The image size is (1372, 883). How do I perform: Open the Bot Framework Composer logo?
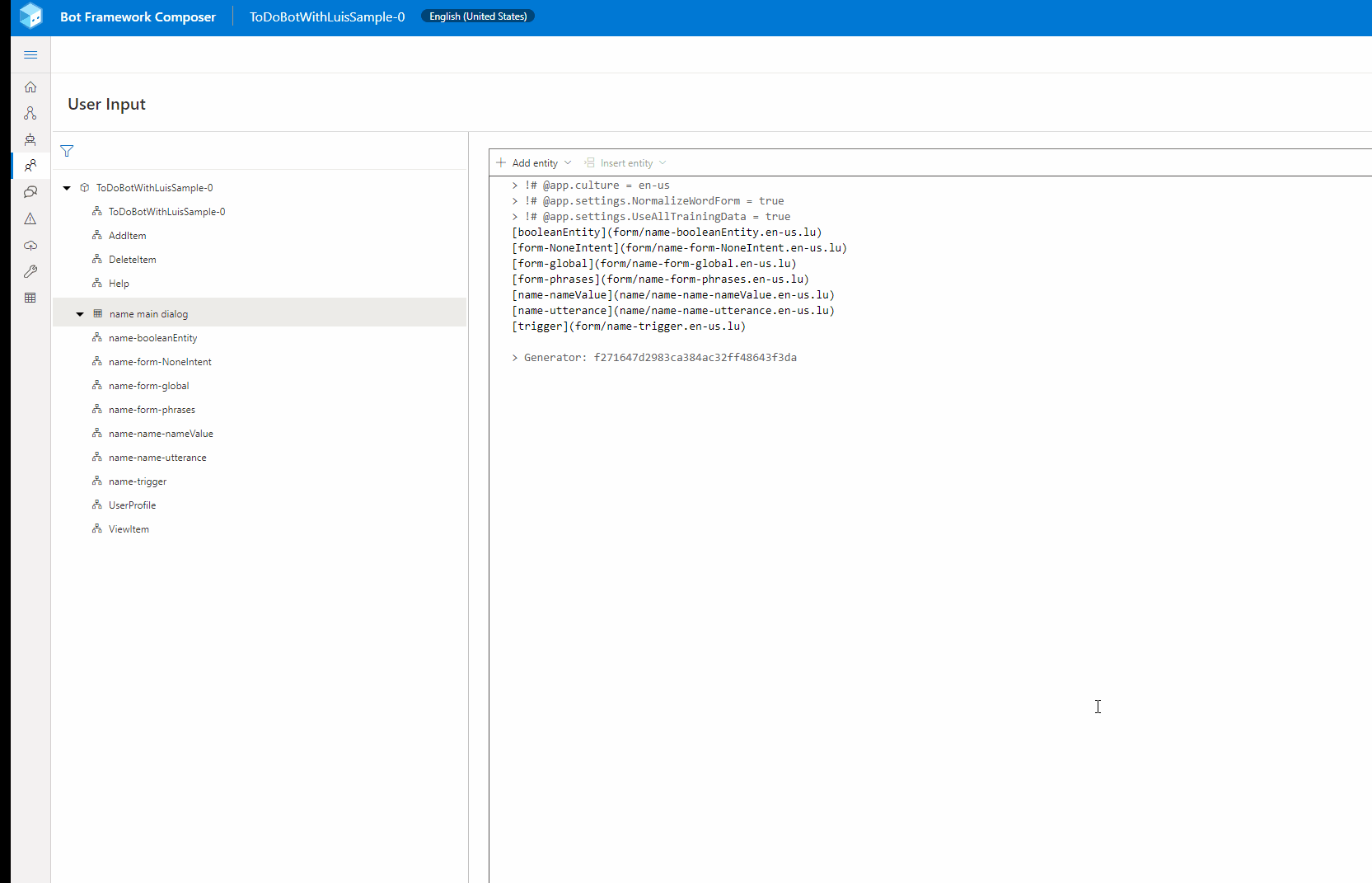30,16
